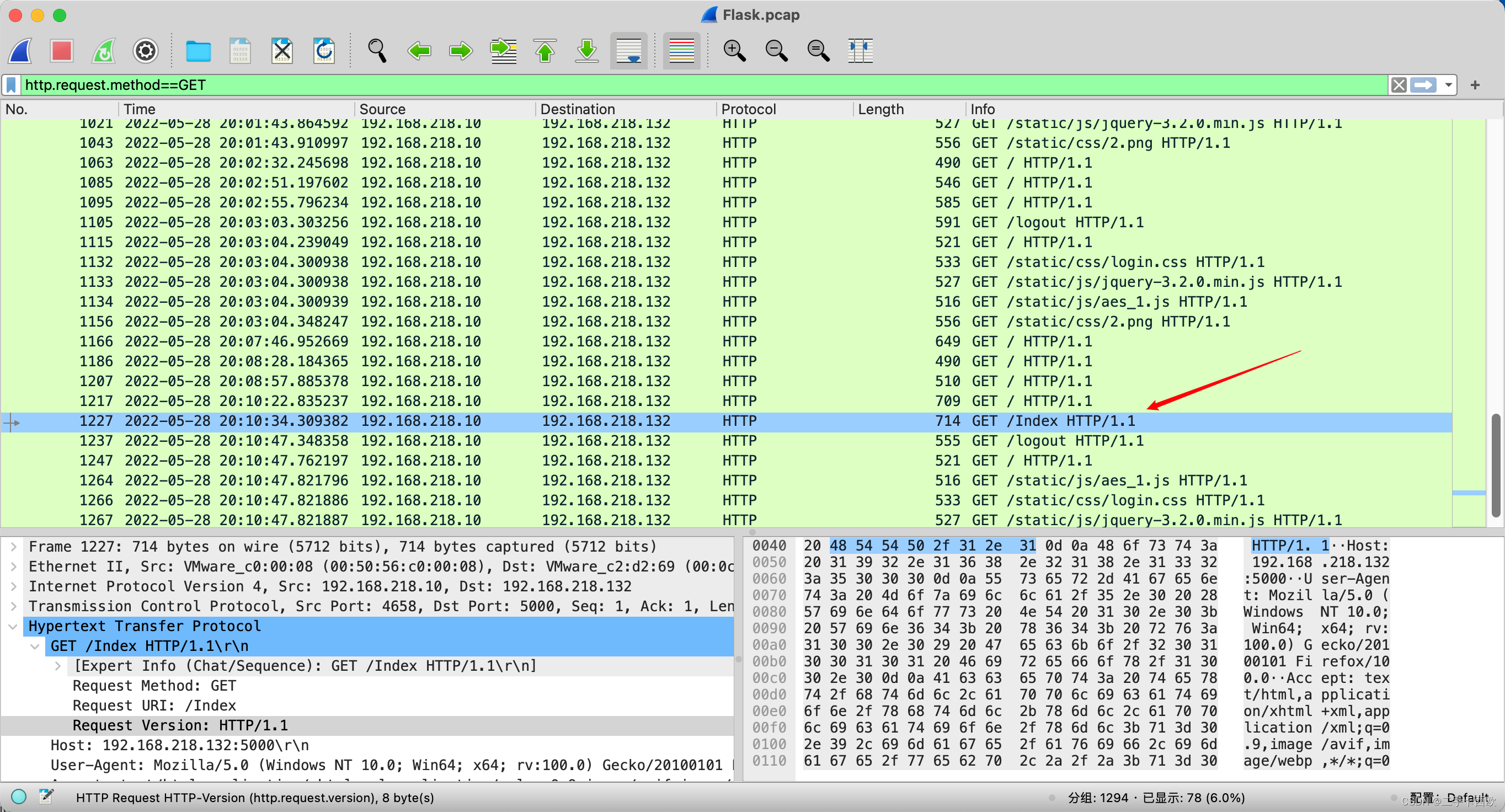1505x812 pixels.
Task: Sort by the Protocol column header
Action: [x=749, y=109]
